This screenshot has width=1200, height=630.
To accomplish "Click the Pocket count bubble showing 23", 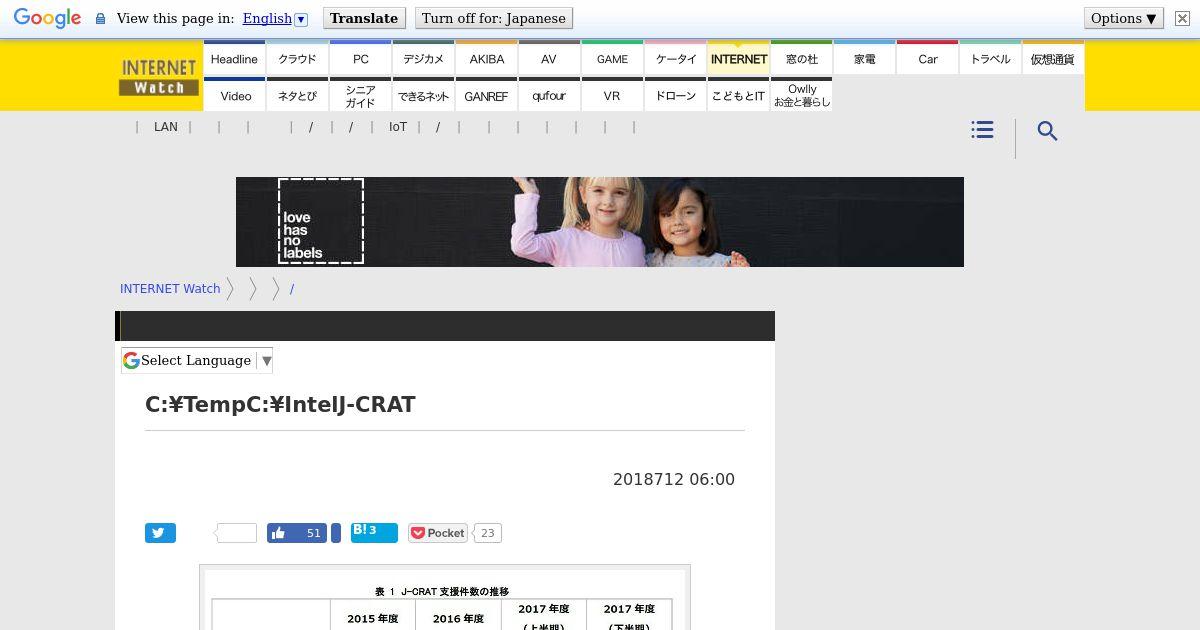I will tap(487, 533).
